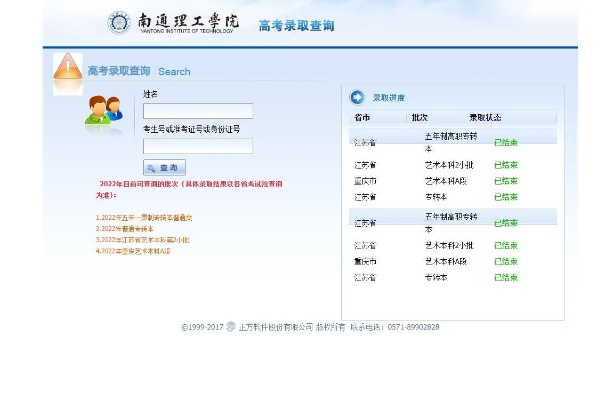613x400 pixels.
Task: Click the 南通理工学院 calligraphy school name
Action: (x=188, y=21)
